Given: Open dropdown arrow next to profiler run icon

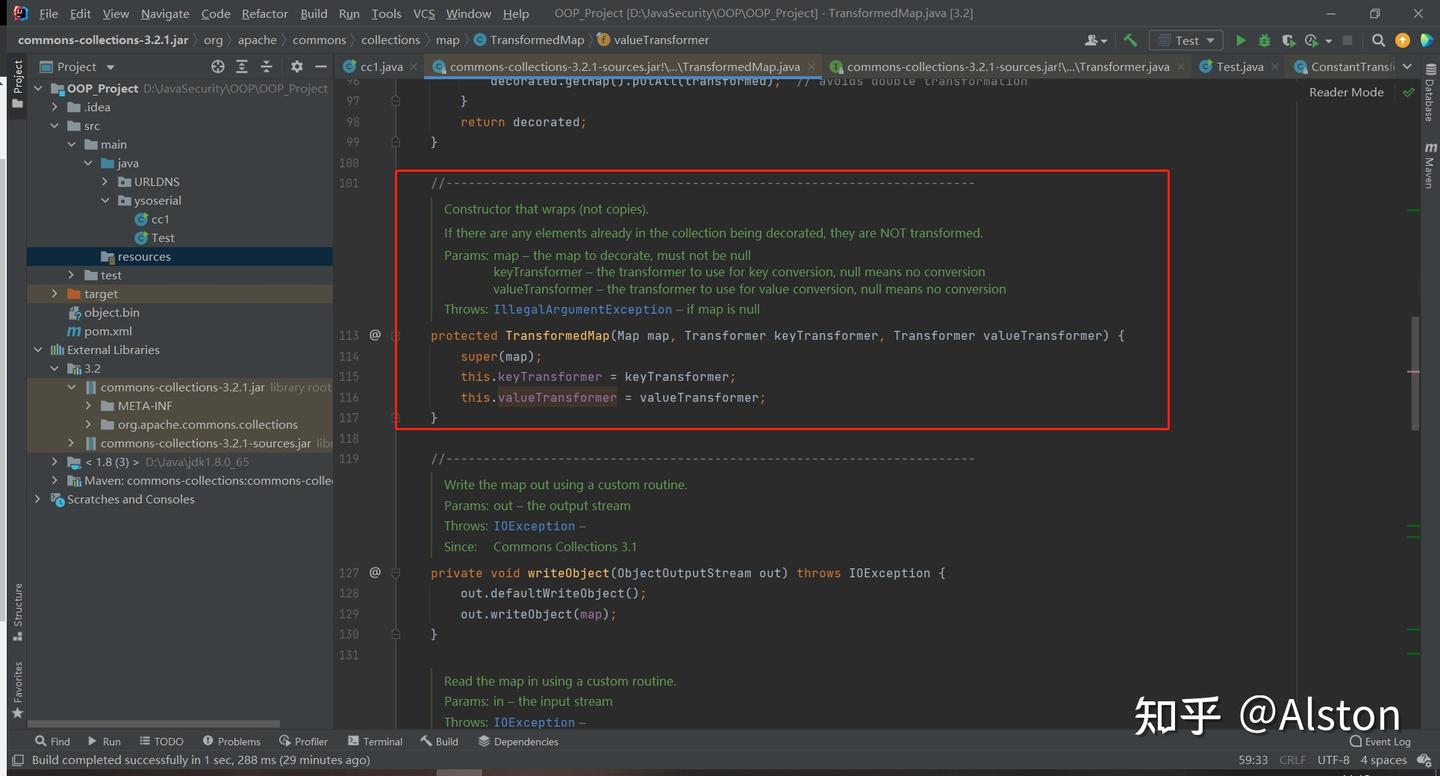Looking at the screenshot, I should (x=1328, y=41).
